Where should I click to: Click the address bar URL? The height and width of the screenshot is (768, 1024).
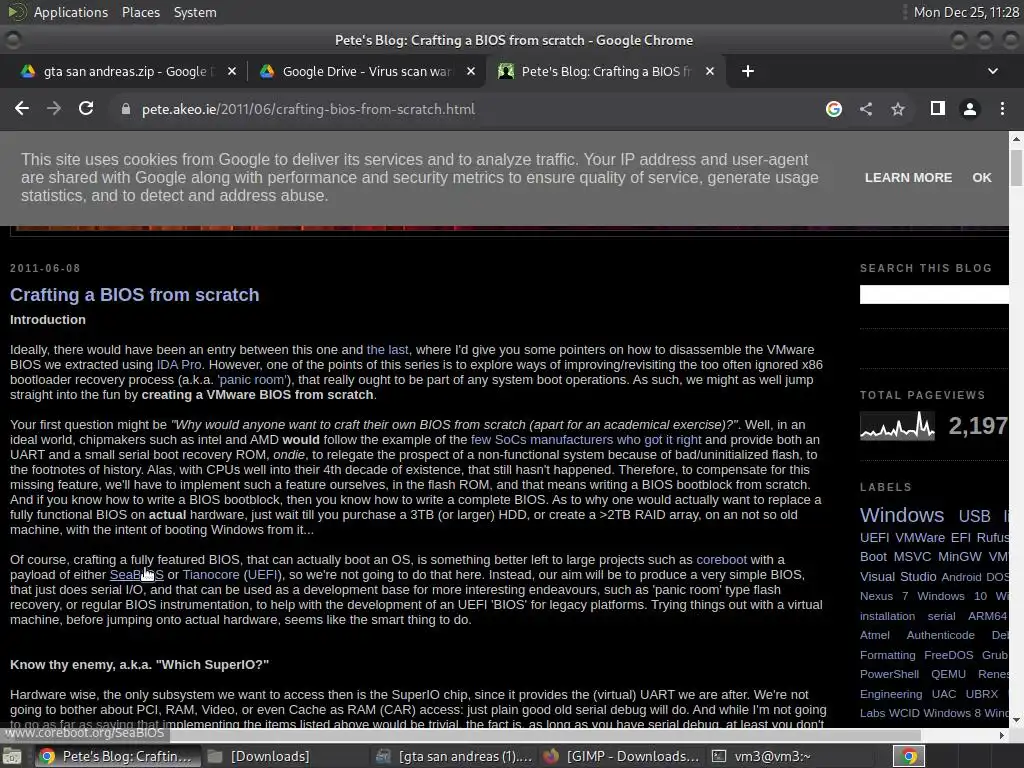tap(308, 109)
